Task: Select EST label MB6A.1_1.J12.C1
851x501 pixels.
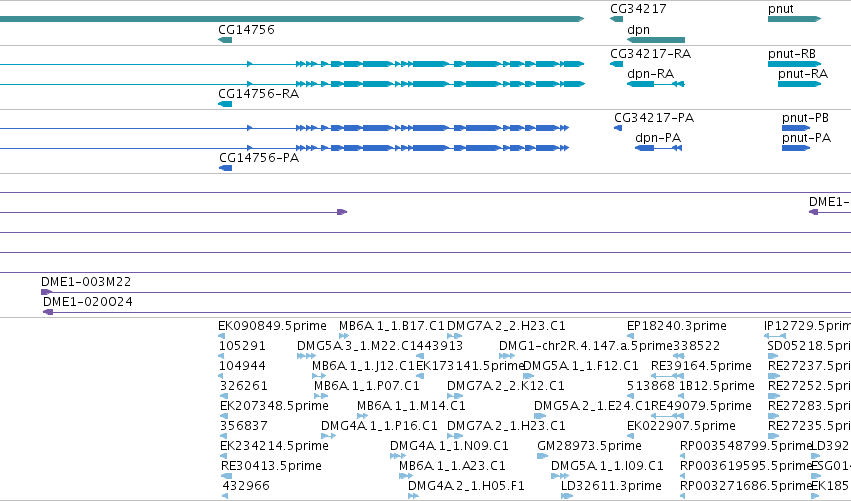Action: pyautogui.click(x=363, y=366)
